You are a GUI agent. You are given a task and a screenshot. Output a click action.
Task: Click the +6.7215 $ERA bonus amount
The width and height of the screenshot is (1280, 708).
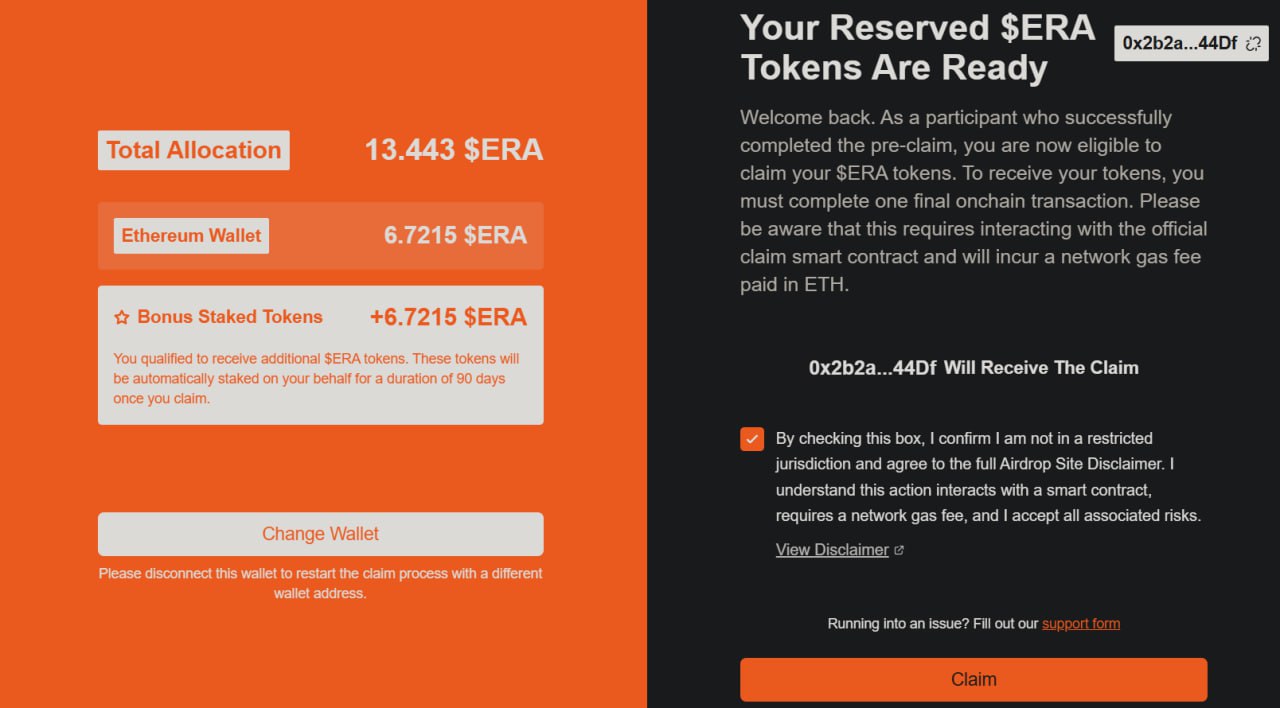pyautogui.click(x=448, y=317)
